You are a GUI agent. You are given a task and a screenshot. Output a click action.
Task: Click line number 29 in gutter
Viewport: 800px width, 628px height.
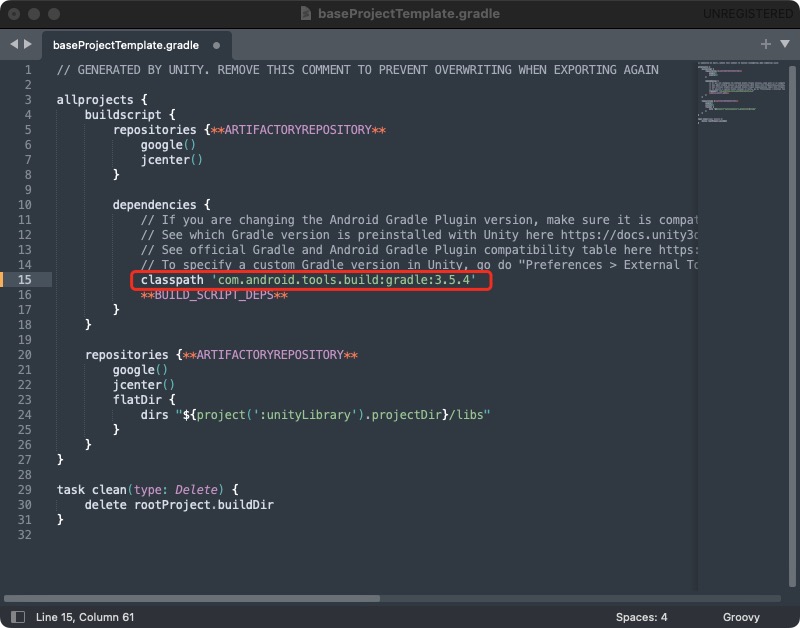tap(24, 490)
